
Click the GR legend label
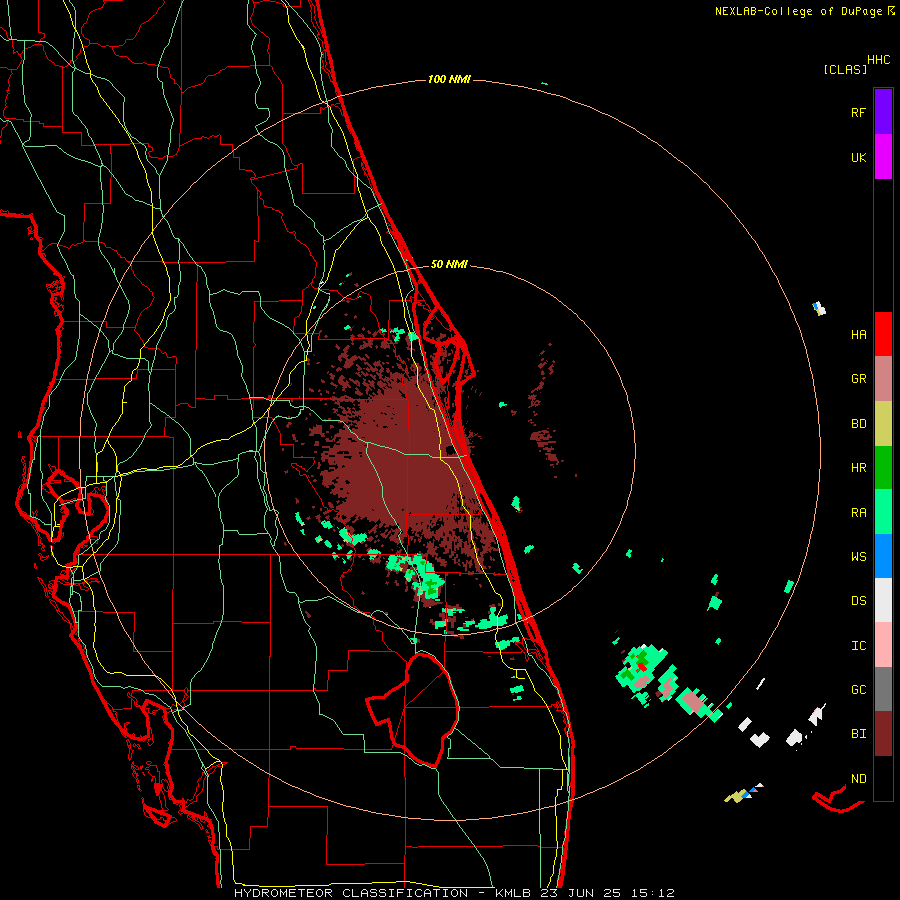pyautogui.click(x=858, y=379)
